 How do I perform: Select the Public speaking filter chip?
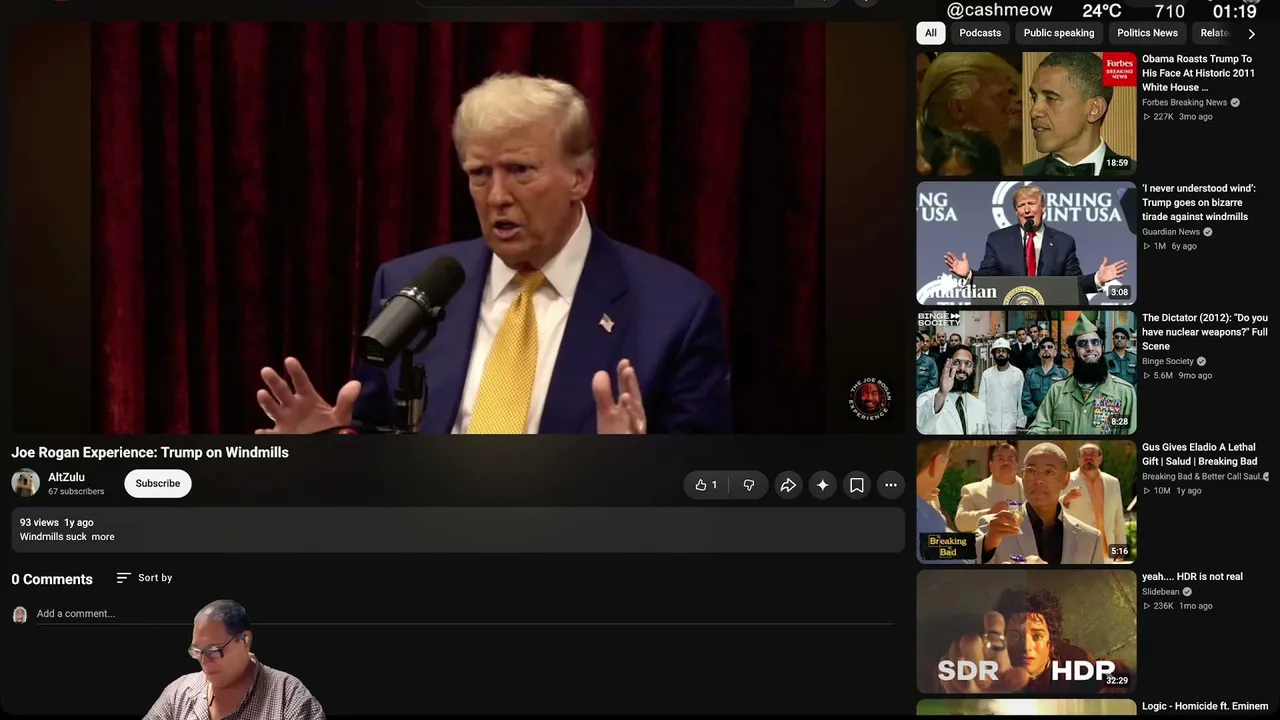point(1059,33)
